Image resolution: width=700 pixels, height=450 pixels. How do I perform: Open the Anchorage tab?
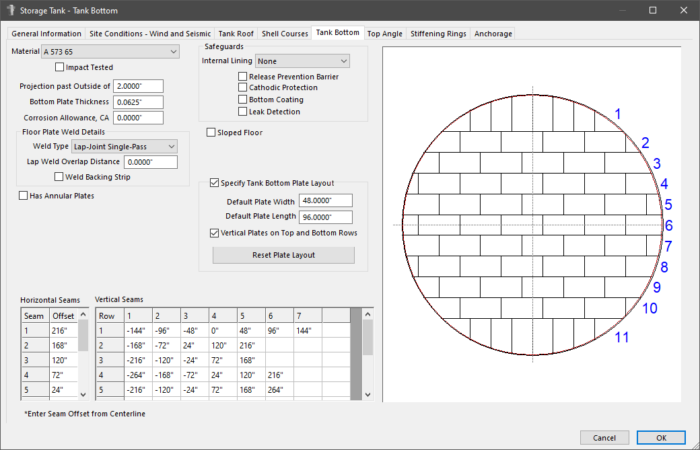493,33
